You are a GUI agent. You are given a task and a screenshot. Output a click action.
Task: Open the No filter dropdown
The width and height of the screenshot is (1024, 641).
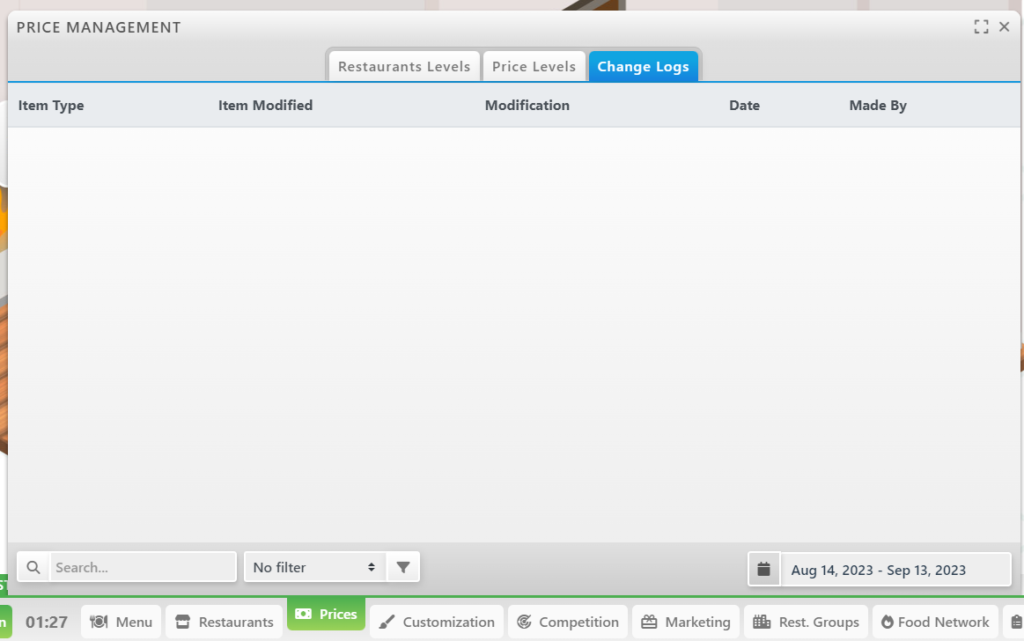click(x=313, y=567)
